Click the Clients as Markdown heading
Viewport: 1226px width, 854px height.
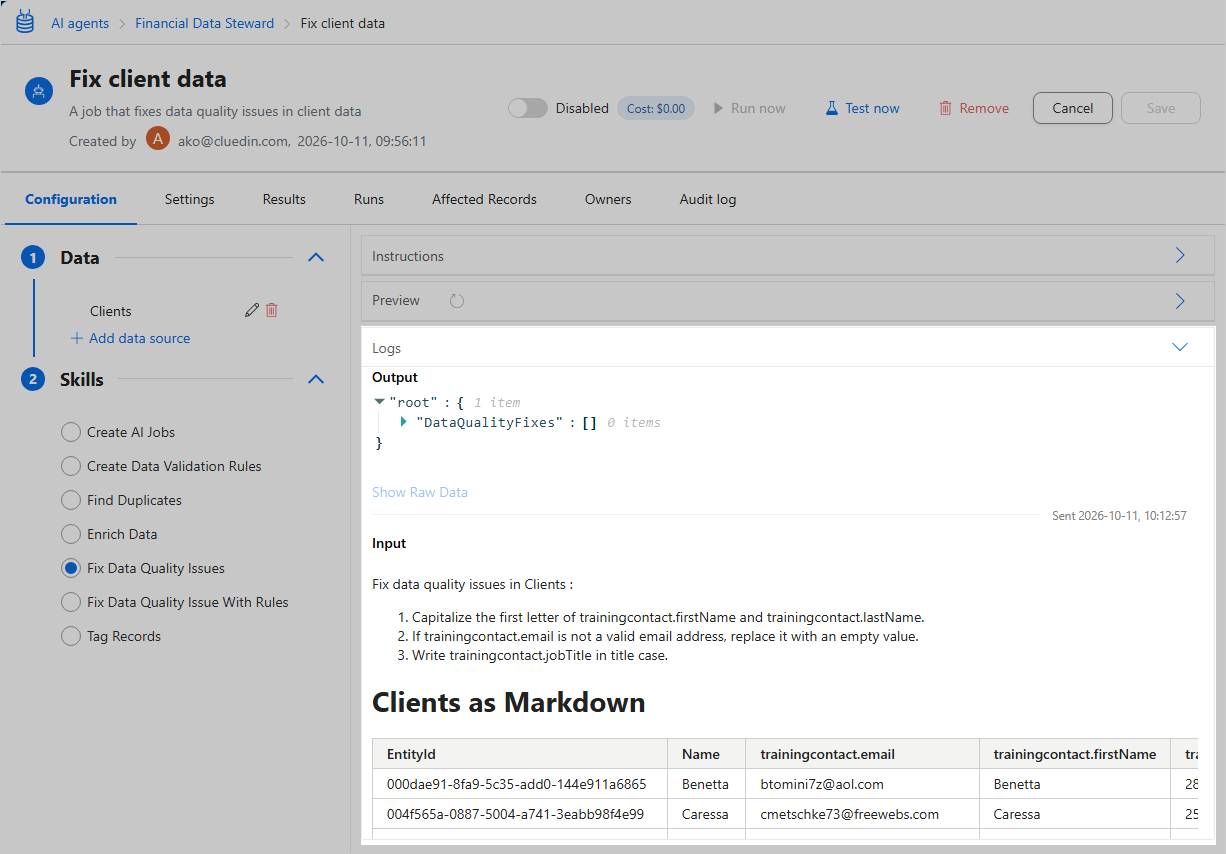coord(508,702)
